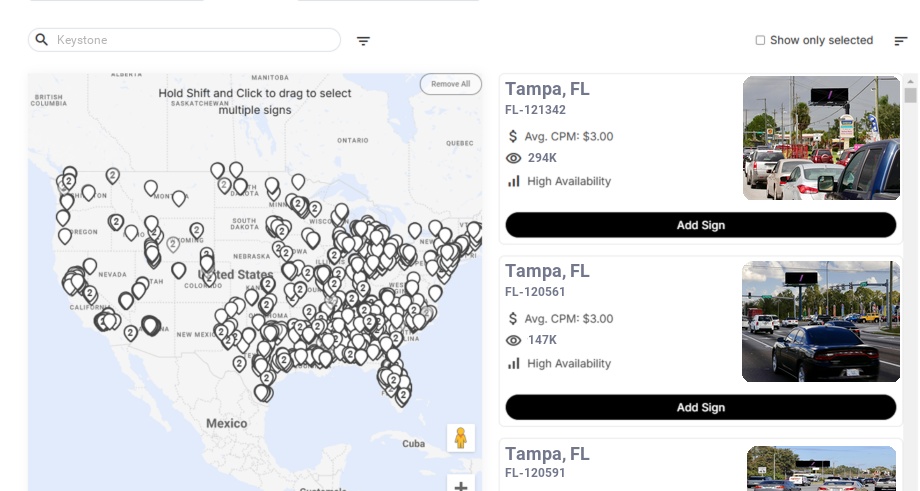Open the FL-120561 billboard photo

click(821, 321)
